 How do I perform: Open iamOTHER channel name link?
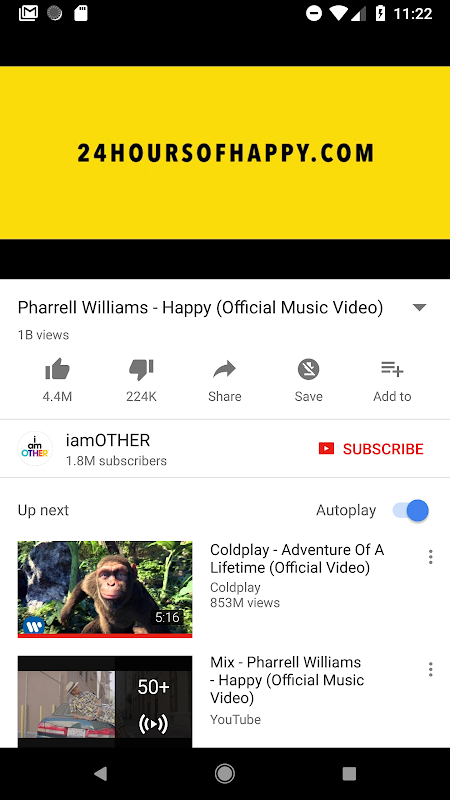pos(108,440)
